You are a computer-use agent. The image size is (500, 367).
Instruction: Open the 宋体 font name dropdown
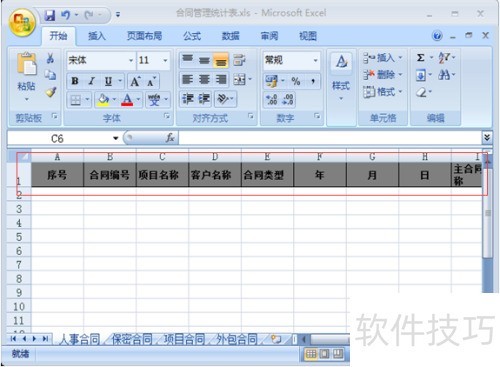pos(131,60)
